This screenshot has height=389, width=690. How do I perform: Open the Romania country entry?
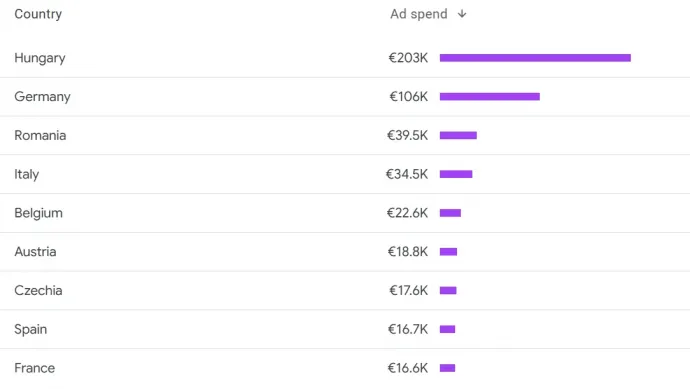point(40,136)
